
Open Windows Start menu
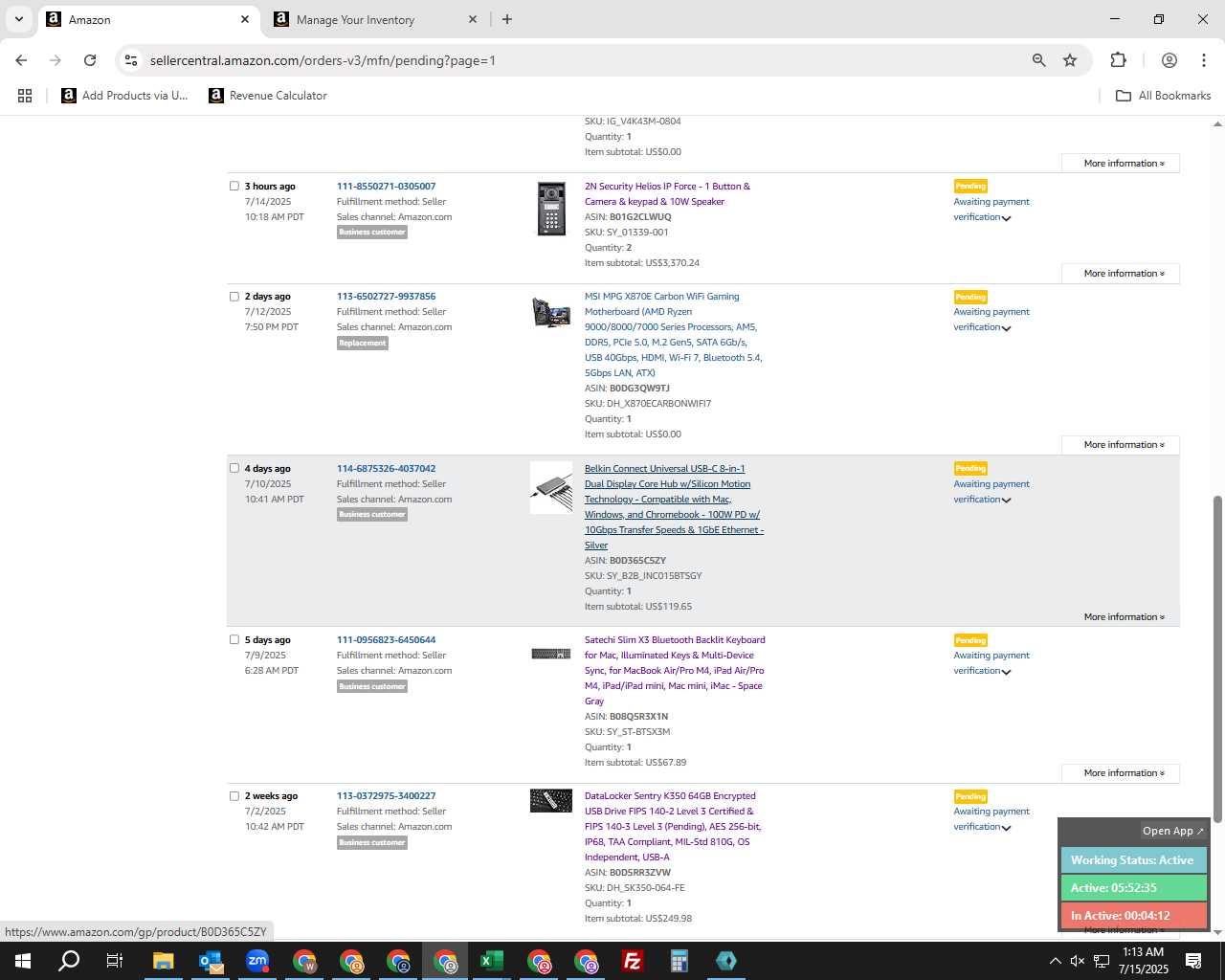23,961
